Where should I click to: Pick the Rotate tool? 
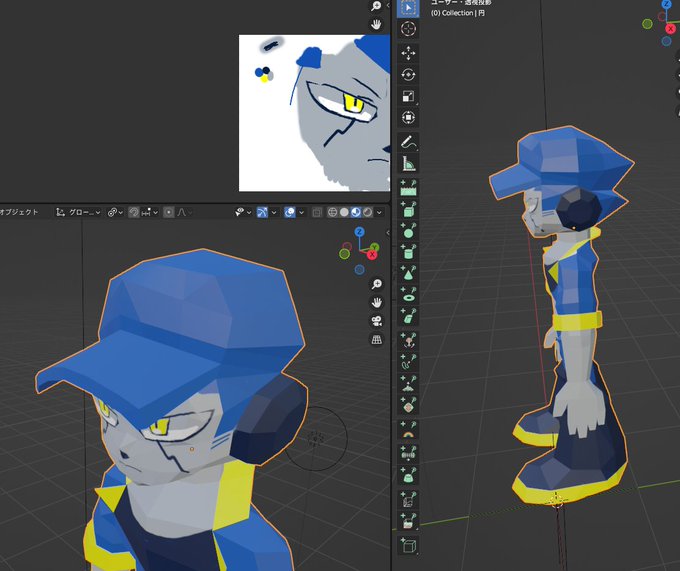pos(408,75)
